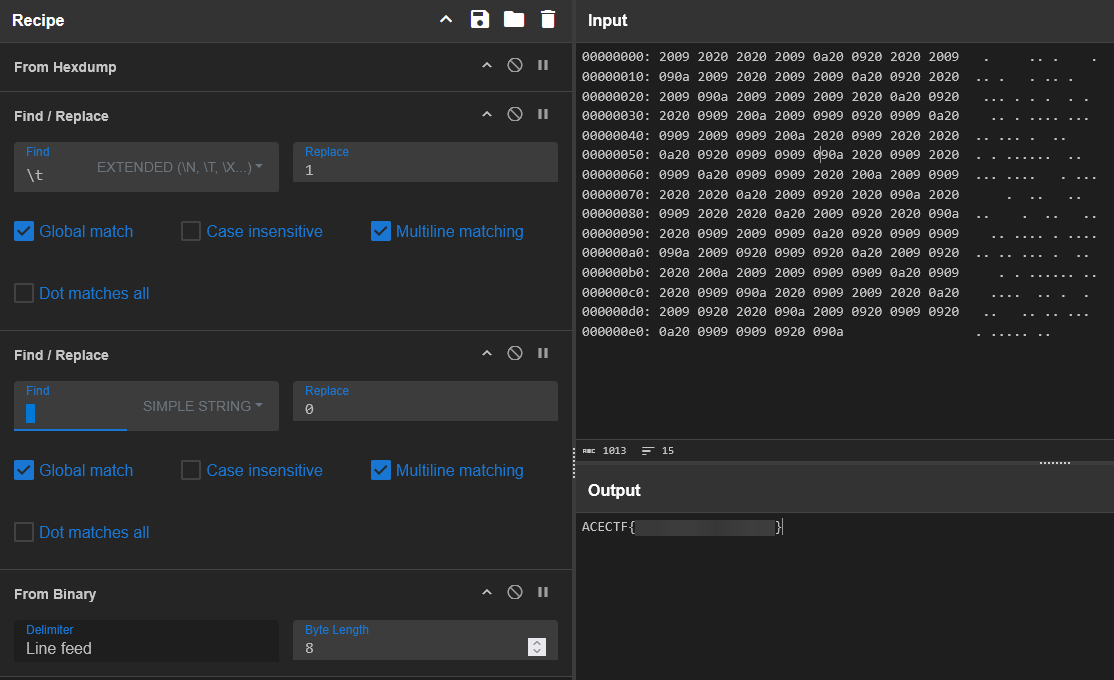
Task: Disable the first Find / Replace operation
Action: tap(515, 115)
